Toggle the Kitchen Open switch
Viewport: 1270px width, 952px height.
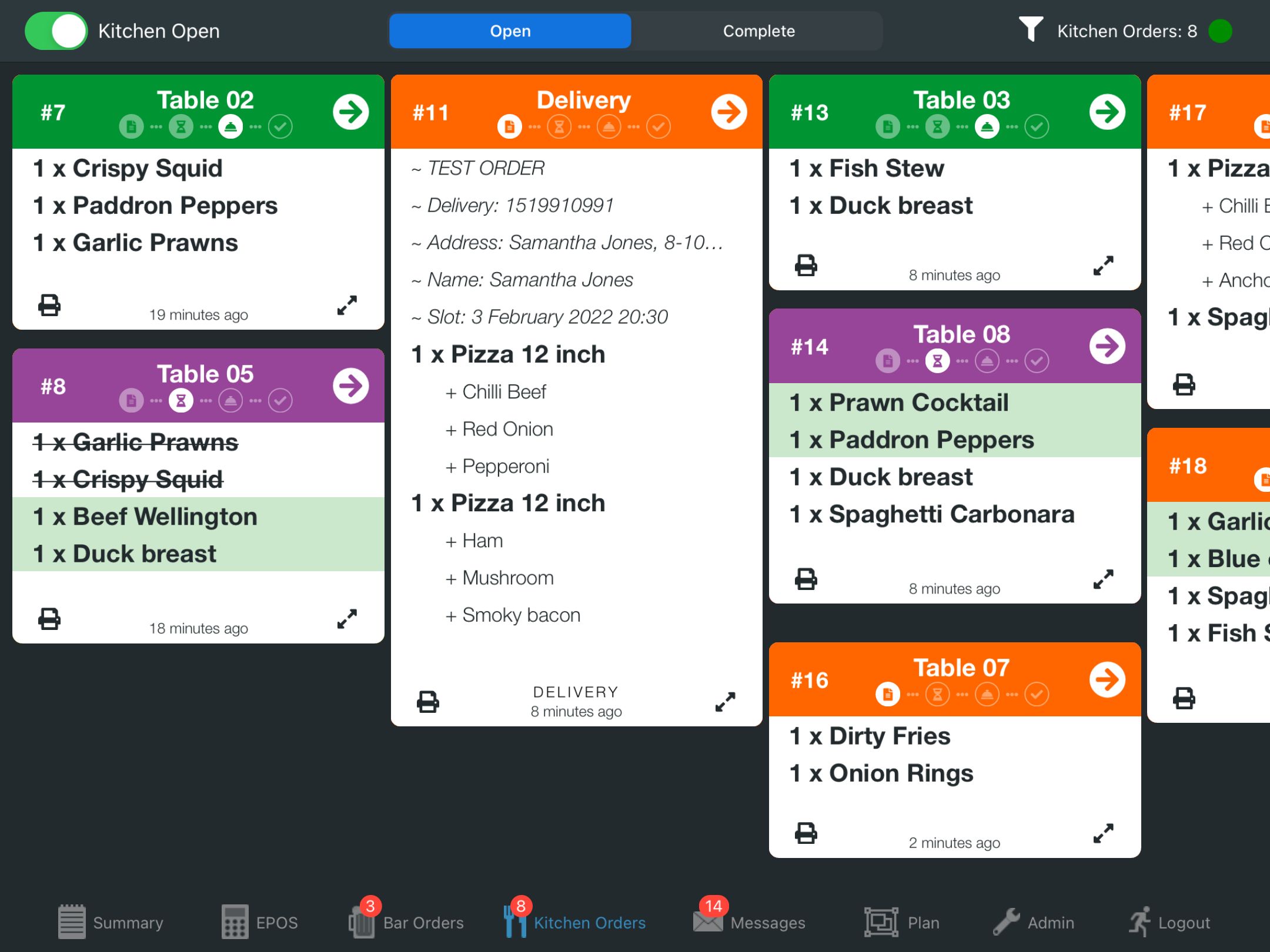pyautogui.click(x=56, y=31)
